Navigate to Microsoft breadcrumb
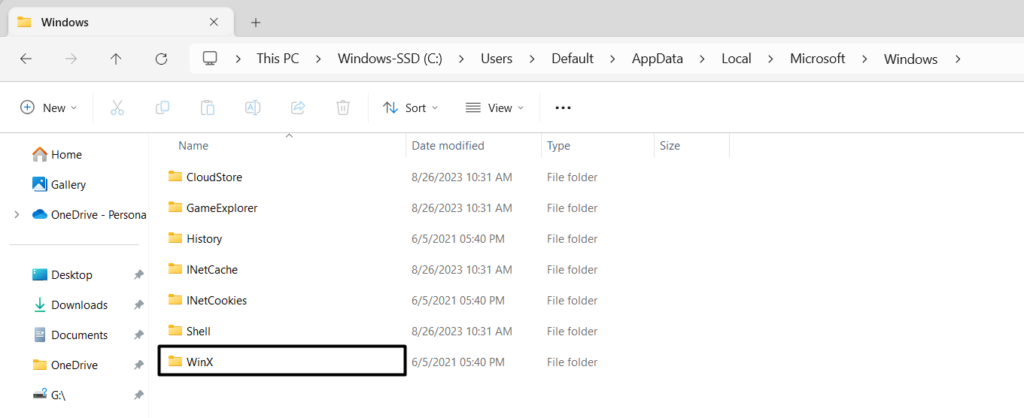 818,59
